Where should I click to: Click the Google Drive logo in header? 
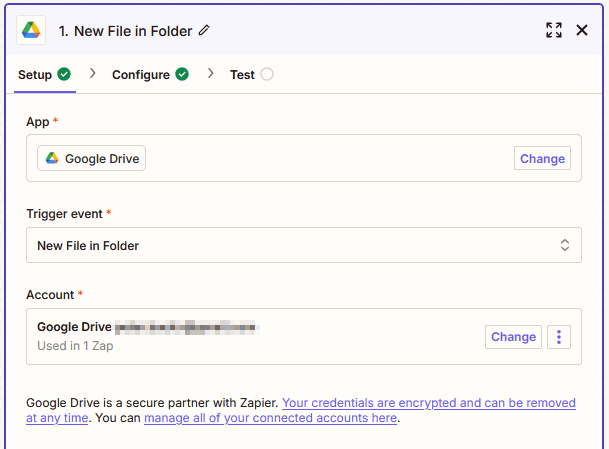click(x=31, y=30)
